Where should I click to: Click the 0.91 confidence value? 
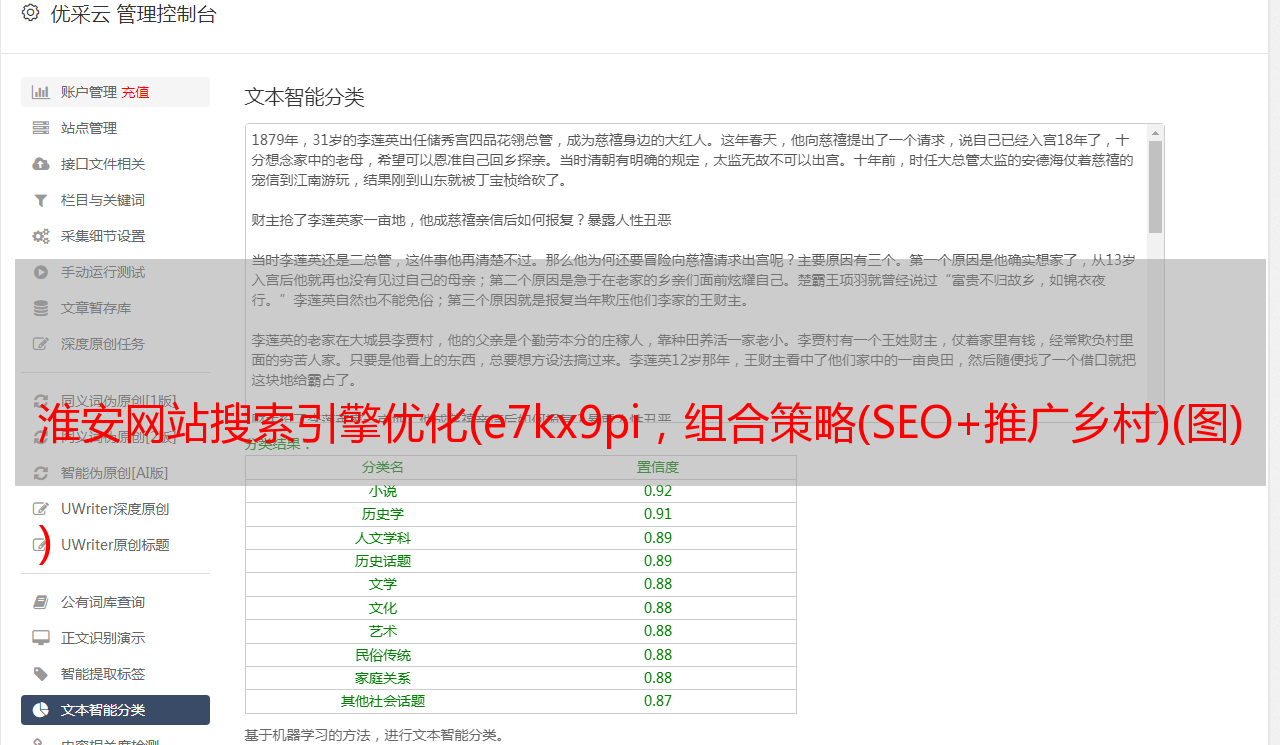click(658, 514)
